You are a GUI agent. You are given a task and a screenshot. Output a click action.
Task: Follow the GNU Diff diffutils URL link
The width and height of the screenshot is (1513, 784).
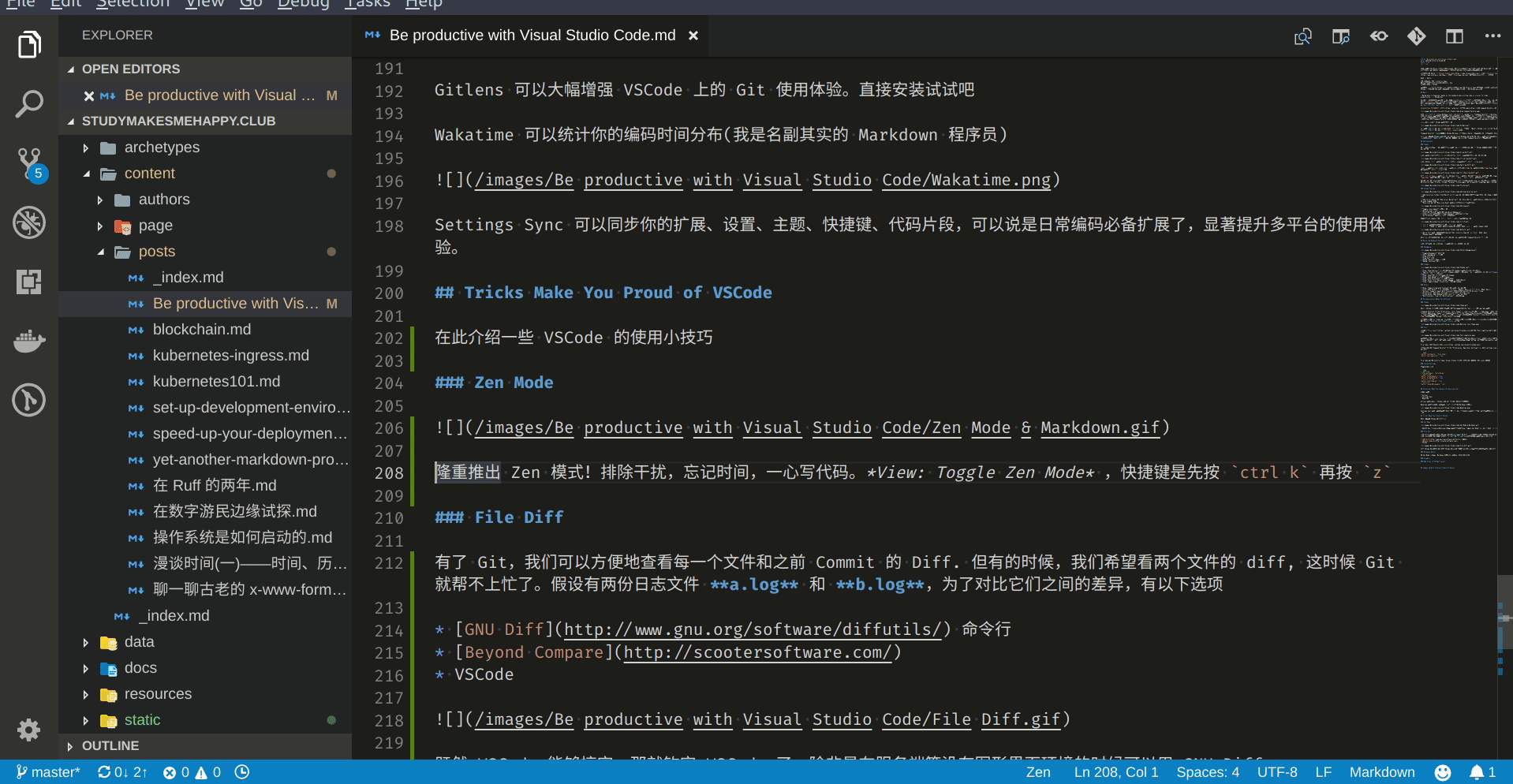point(753,629)
